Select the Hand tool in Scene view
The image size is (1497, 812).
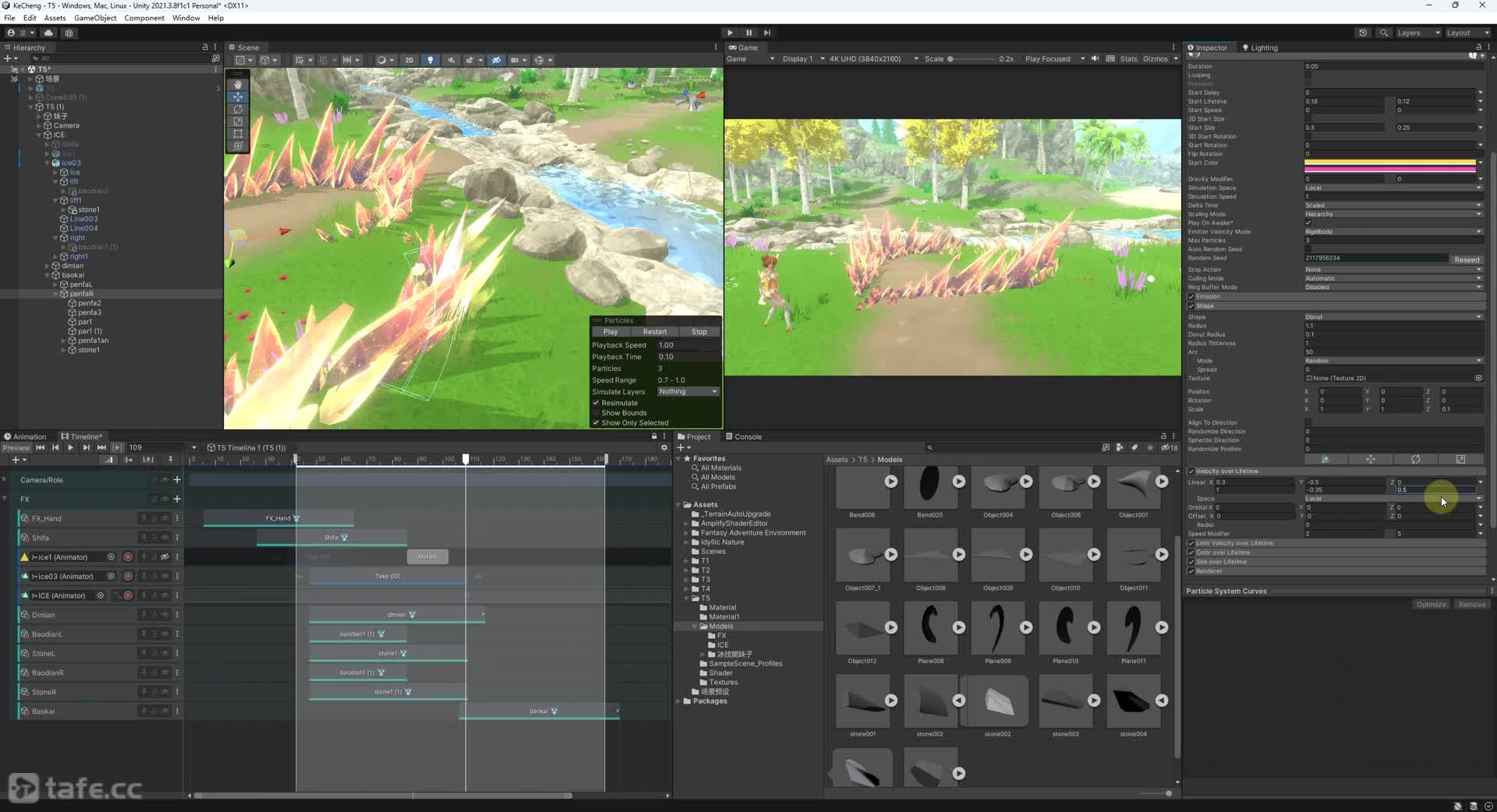point(238,84)
